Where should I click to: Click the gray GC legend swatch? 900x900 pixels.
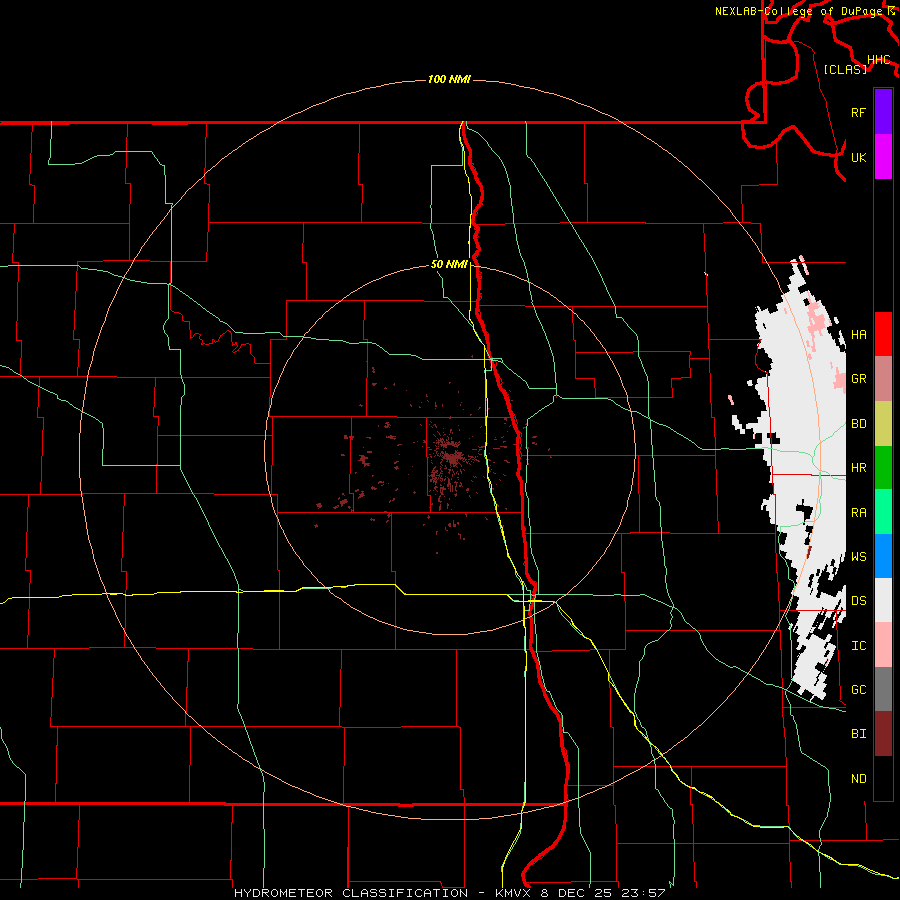point(883,689)
